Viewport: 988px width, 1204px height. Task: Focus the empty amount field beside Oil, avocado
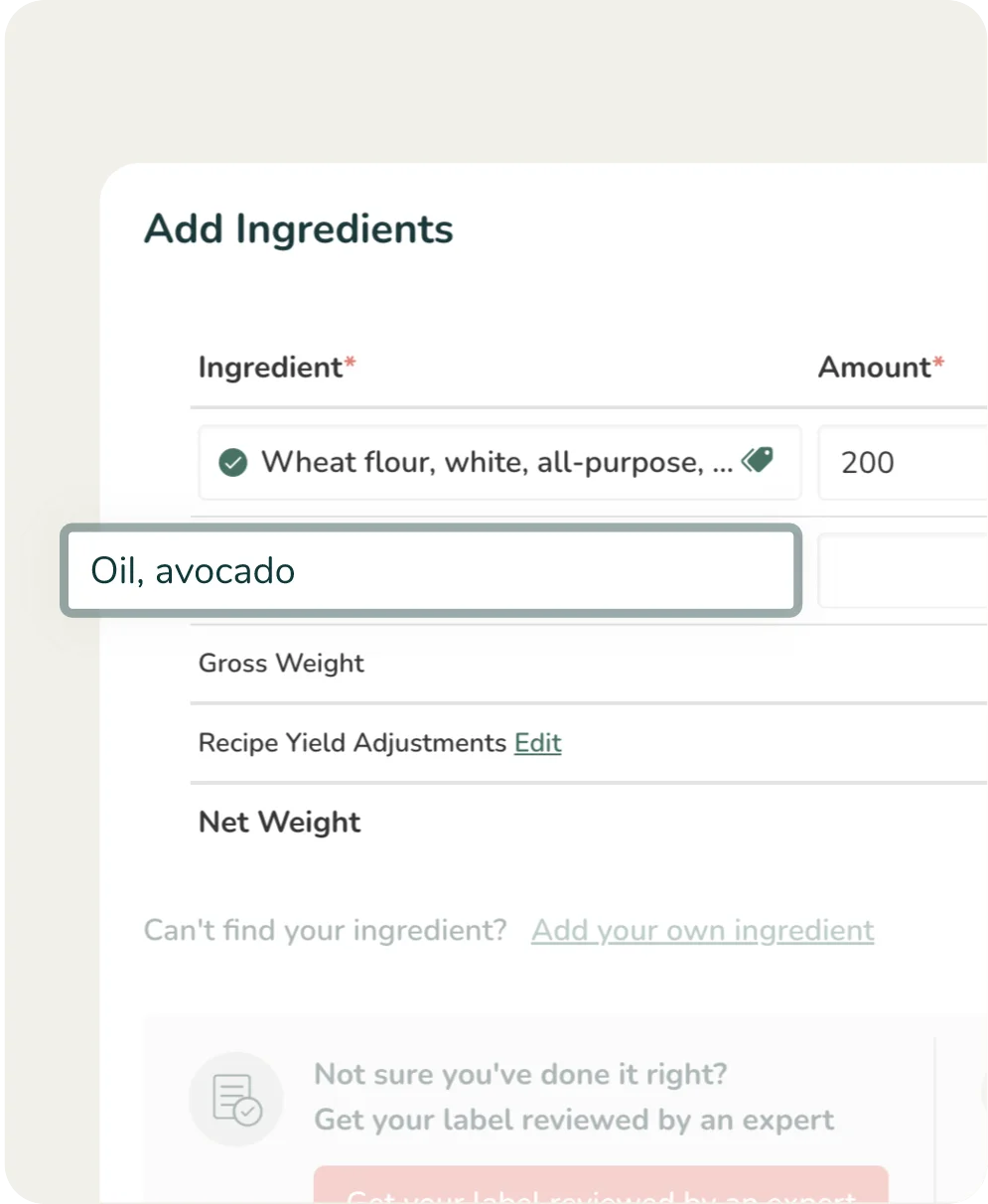click(902, 571)
